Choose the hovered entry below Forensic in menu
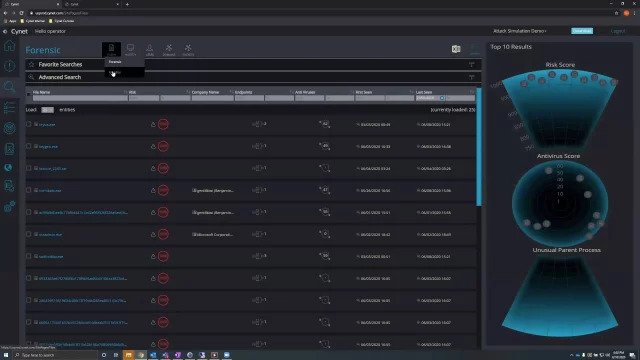This screenshot has width=640, height=360. click(x=124, y=72)
